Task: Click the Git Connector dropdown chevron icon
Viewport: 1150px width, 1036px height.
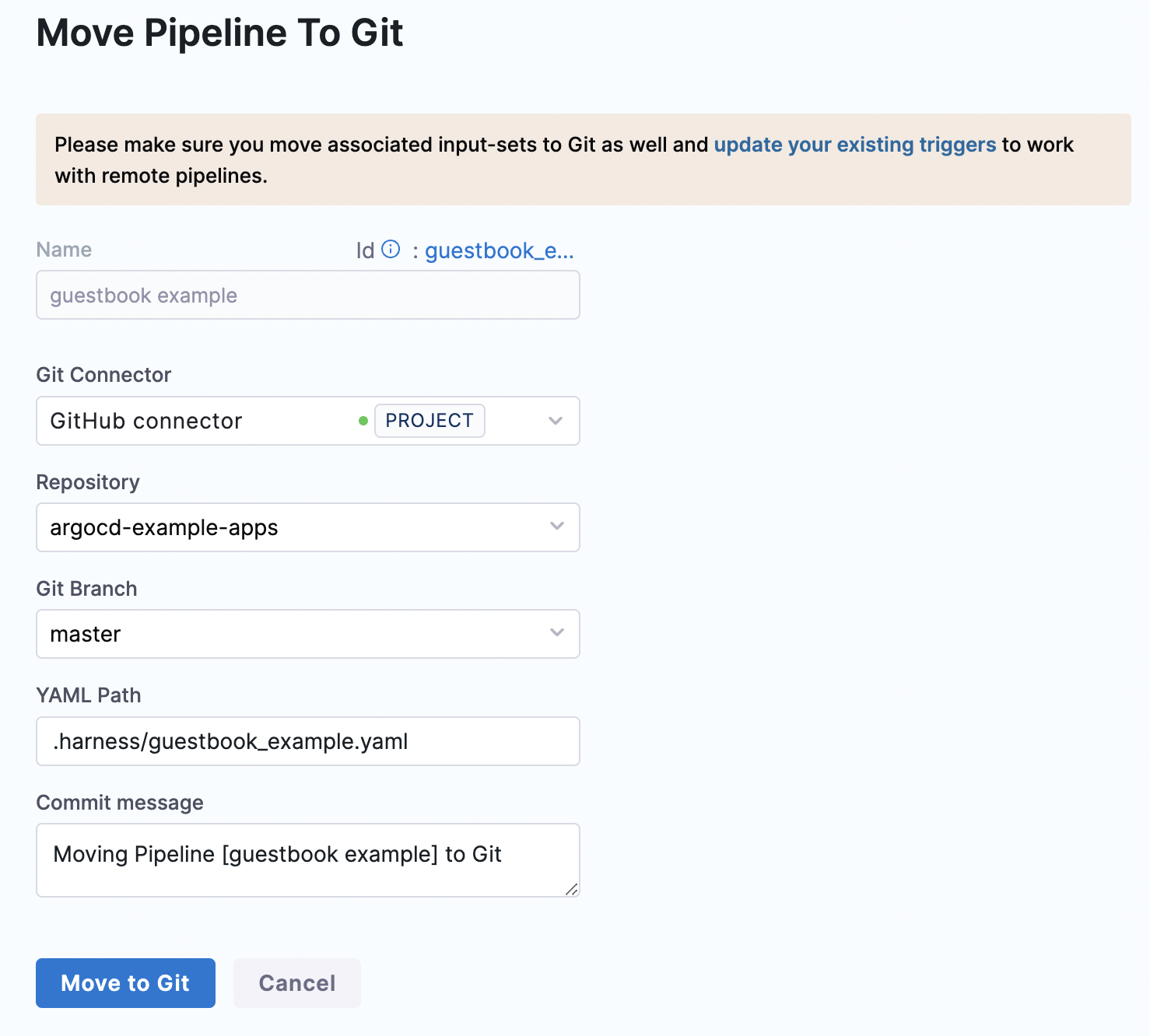Action: coord(555,421)
